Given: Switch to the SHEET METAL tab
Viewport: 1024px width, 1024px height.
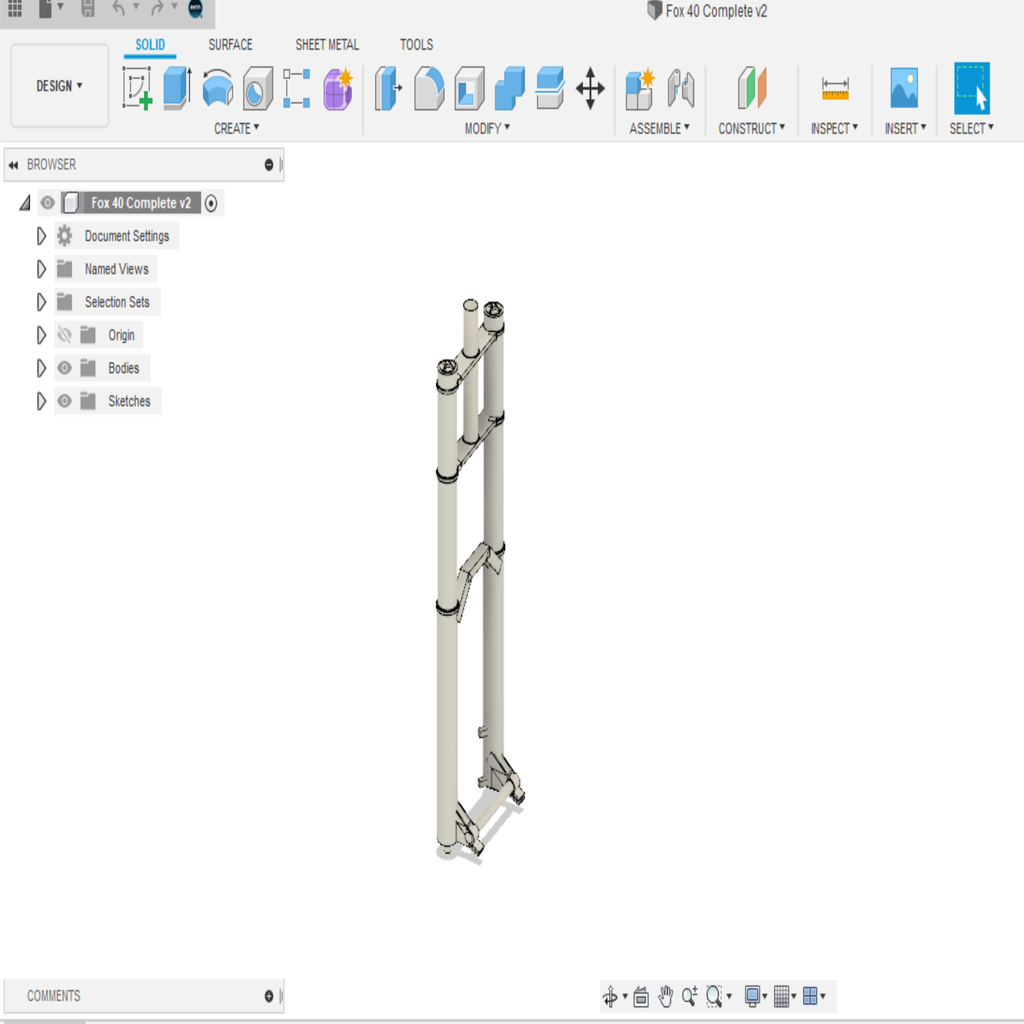Looking at the screenshot, I should coord(327,45).
